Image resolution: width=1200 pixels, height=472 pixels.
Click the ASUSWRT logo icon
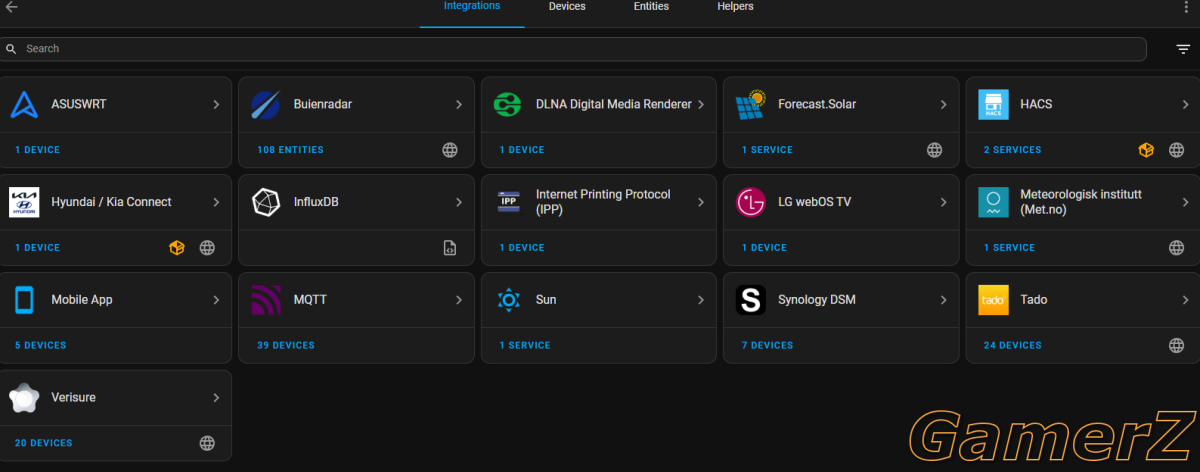24,104
